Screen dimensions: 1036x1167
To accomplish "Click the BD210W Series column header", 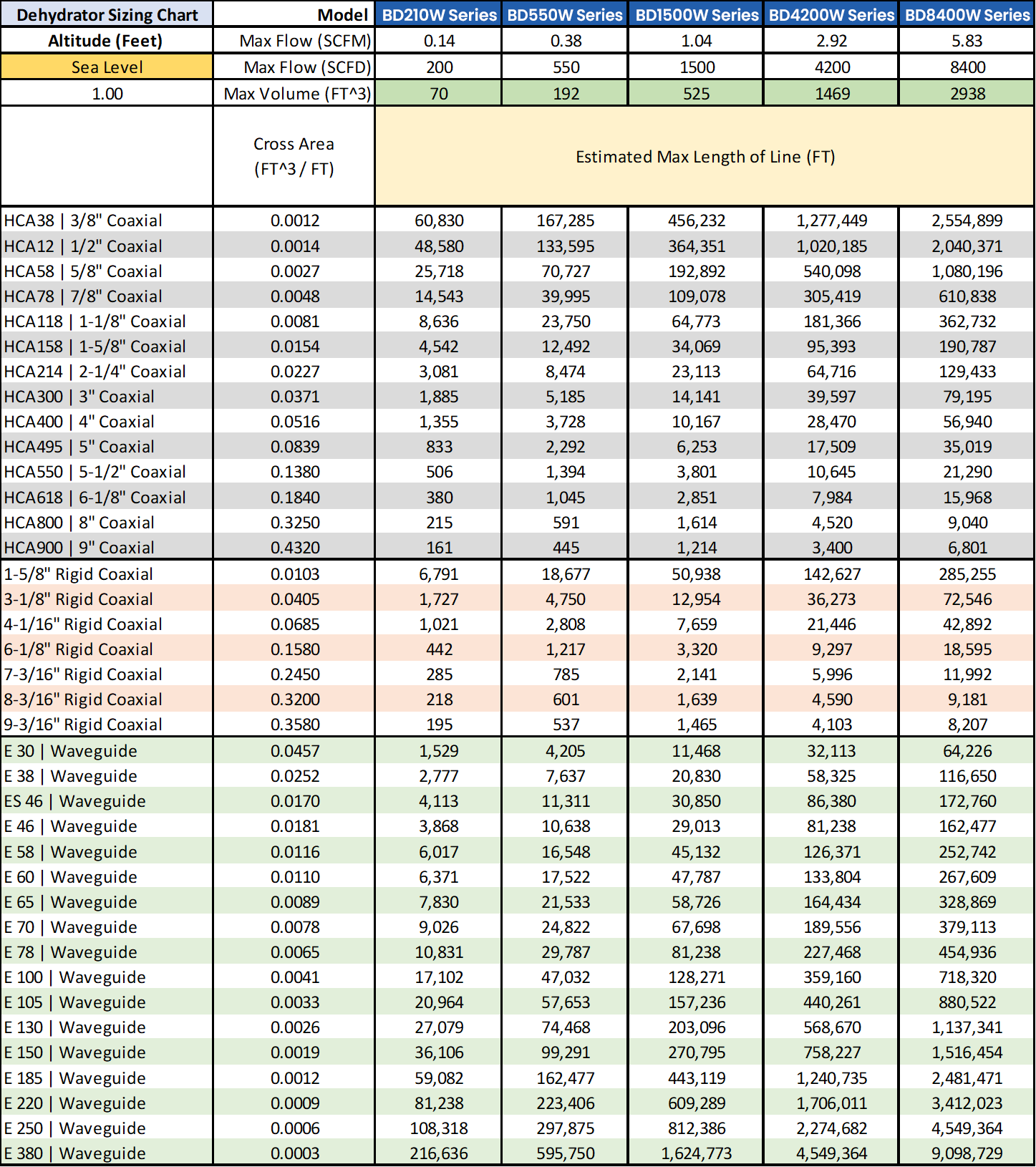I will point(438,15).
